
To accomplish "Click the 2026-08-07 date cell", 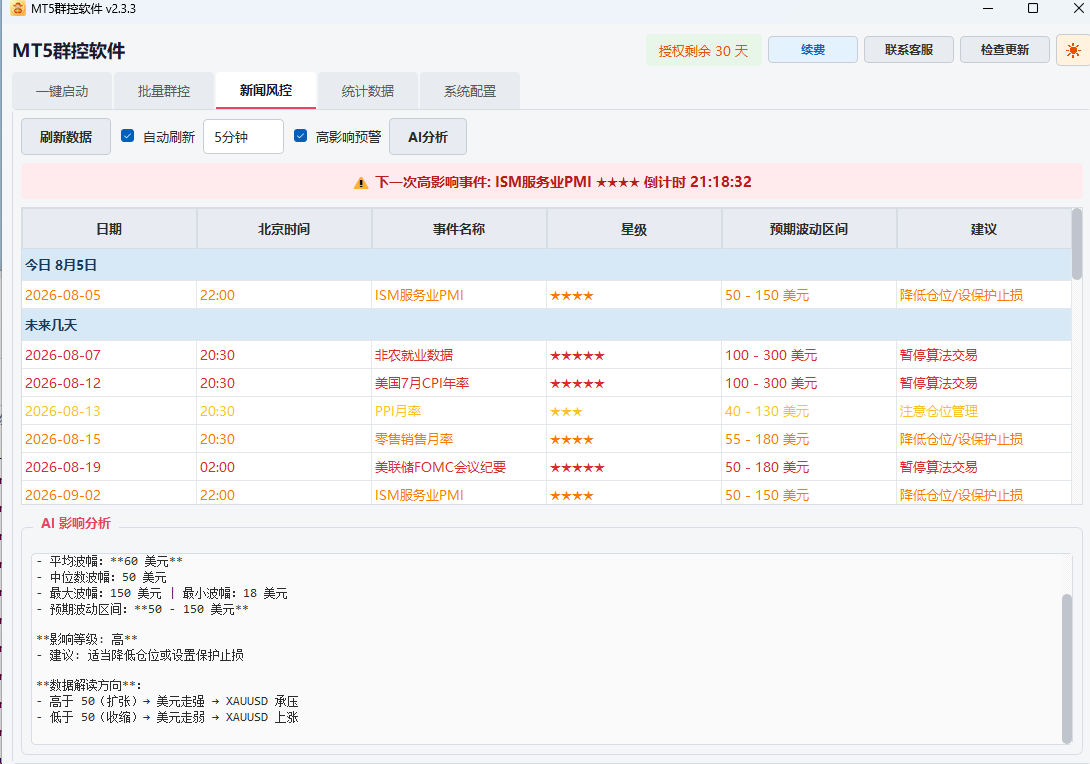I will (x=109, y=355).
